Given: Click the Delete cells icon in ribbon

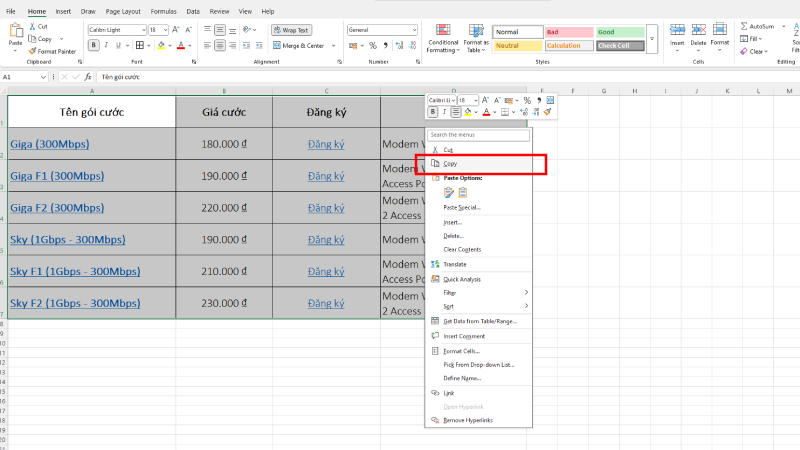Looking at the screenshot, I should [698, 30].
